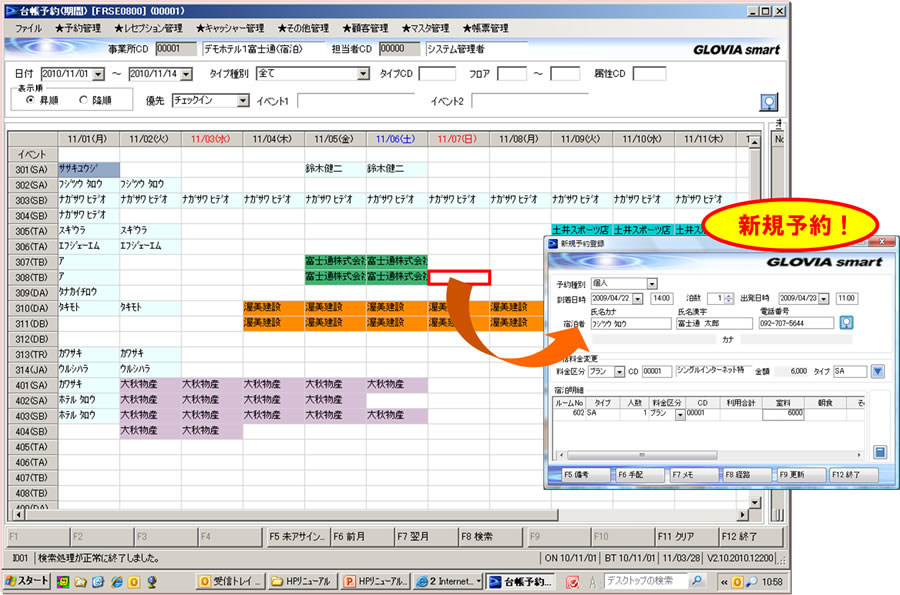Click the F8 検索 function key button
This screenshot has height=595, width=900.
coord(490,536)
